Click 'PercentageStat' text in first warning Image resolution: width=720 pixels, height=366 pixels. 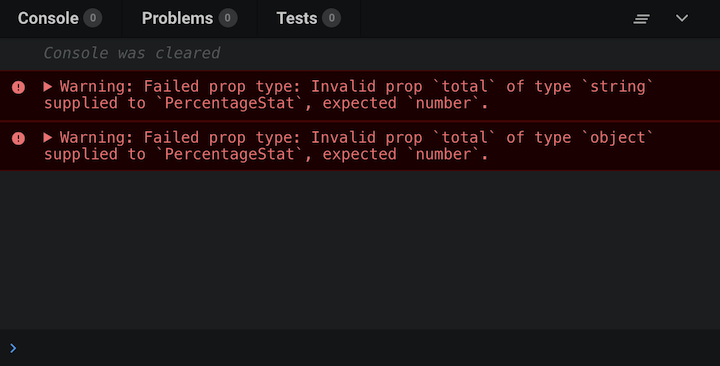point(230,103)
